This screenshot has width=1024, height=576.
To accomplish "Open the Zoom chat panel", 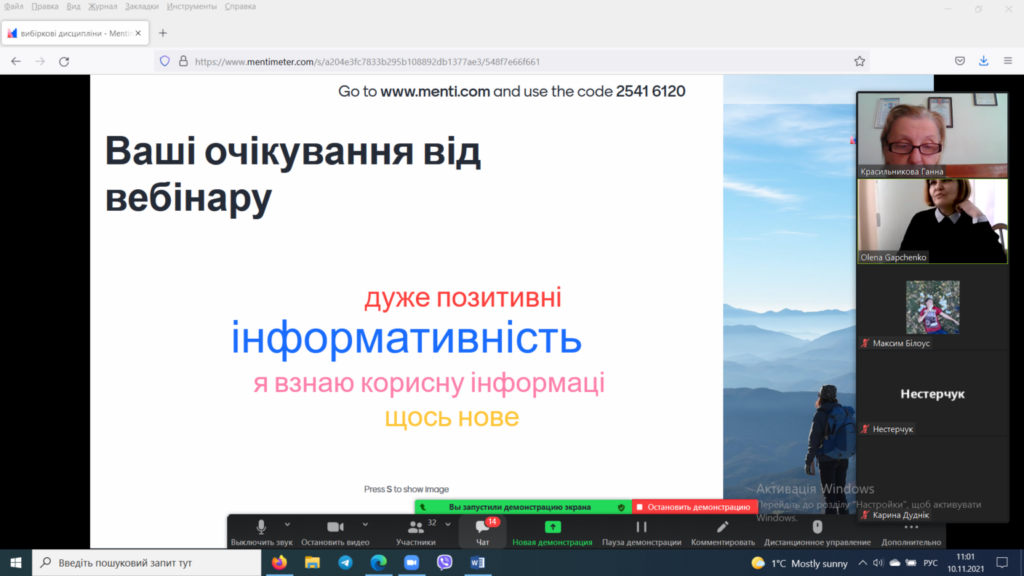I will (x=483, y=530).
